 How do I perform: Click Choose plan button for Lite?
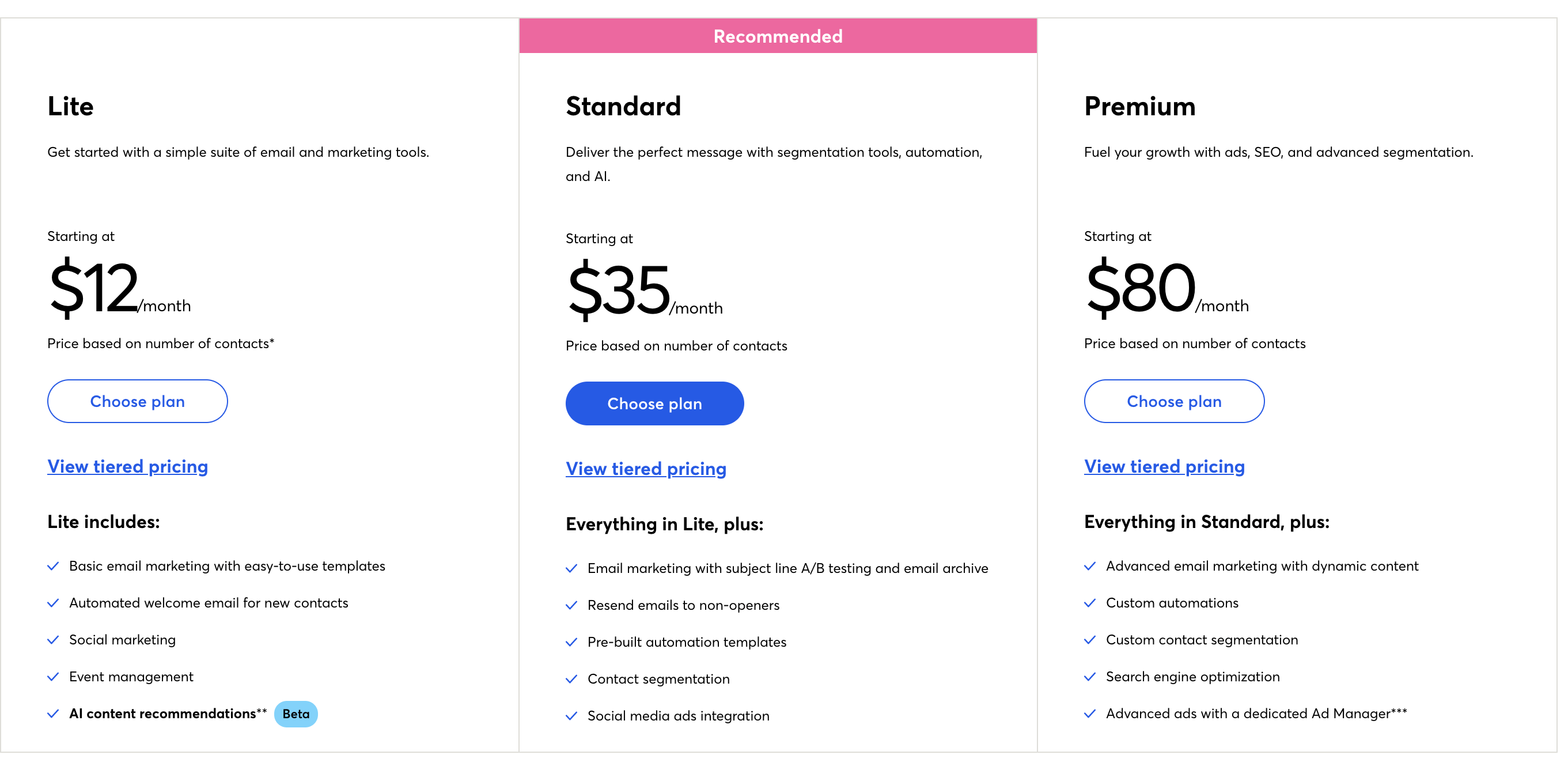coord(138,401)
